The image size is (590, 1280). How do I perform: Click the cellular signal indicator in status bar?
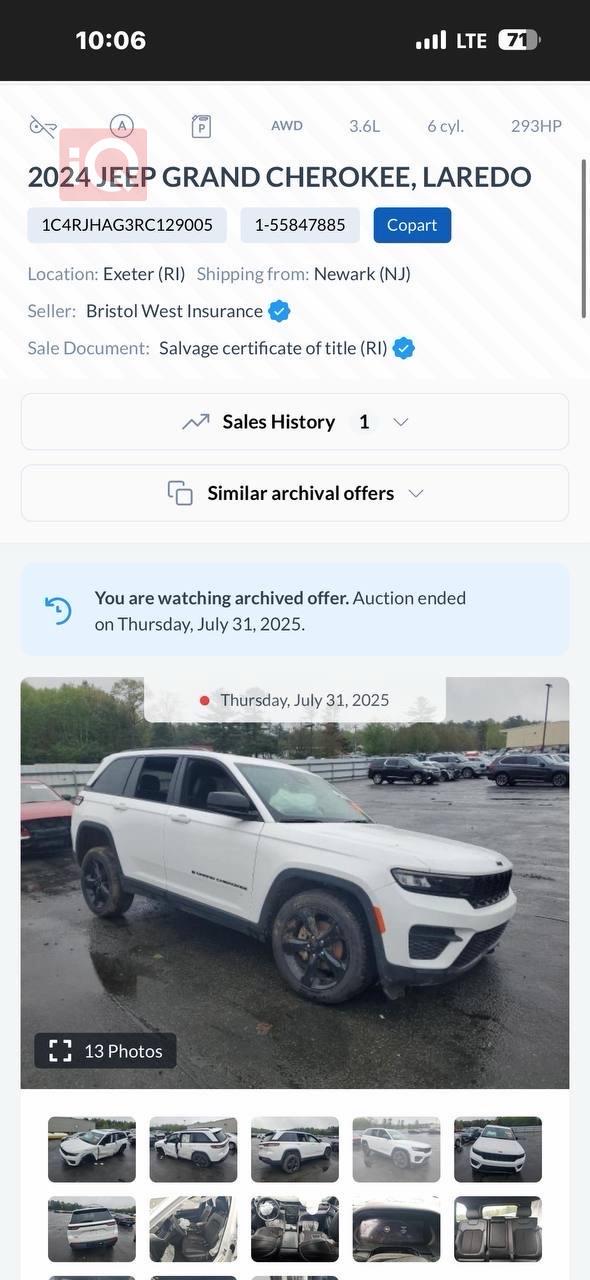(433, 40)
